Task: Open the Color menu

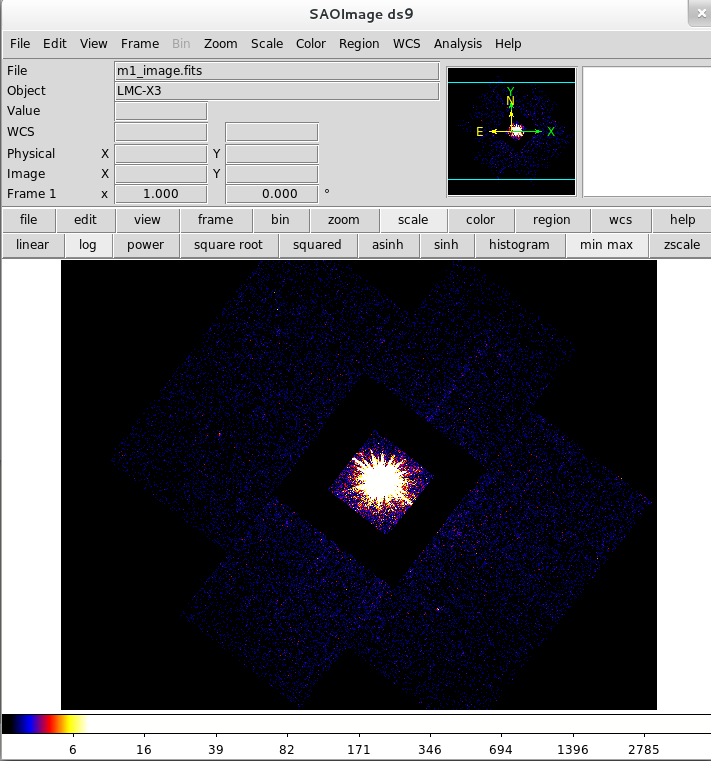Action: click(x=311, y=44)
